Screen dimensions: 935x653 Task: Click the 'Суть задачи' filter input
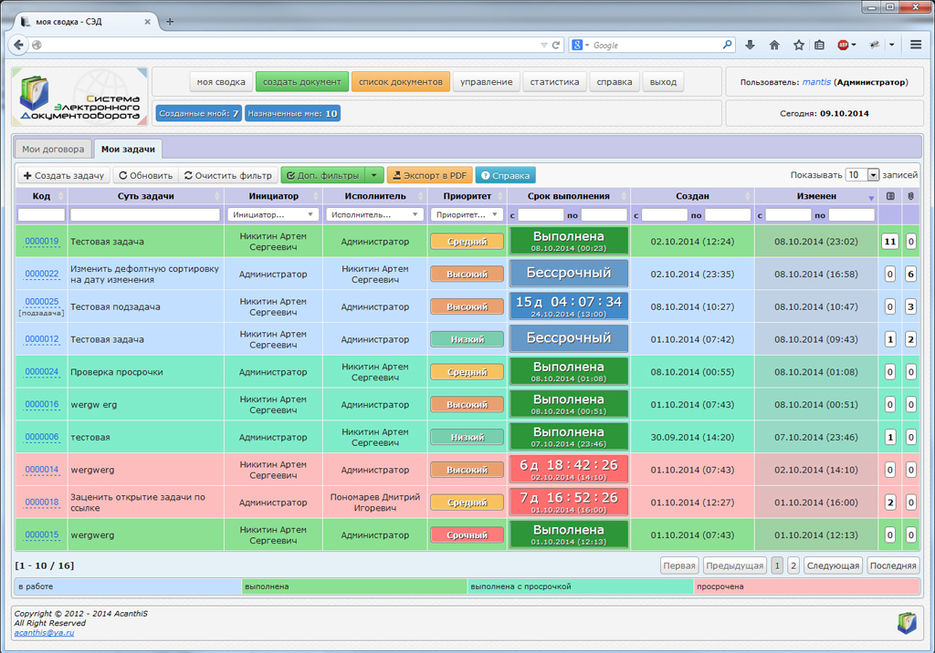point(145,215)
